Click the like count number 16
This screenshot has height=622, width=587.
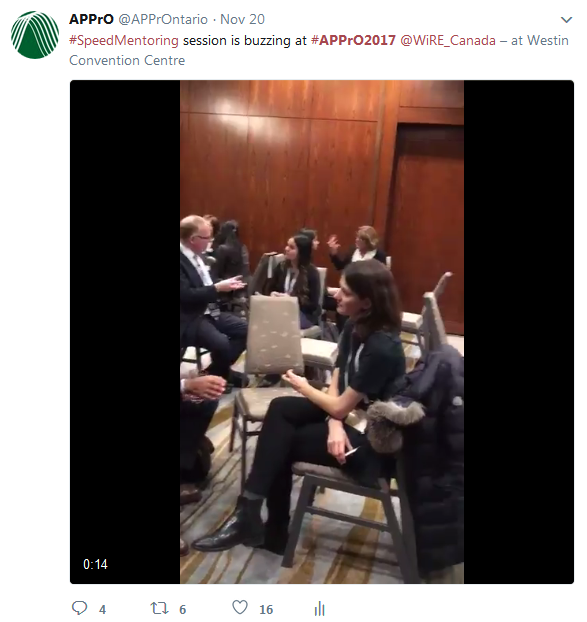coord(266,609)
